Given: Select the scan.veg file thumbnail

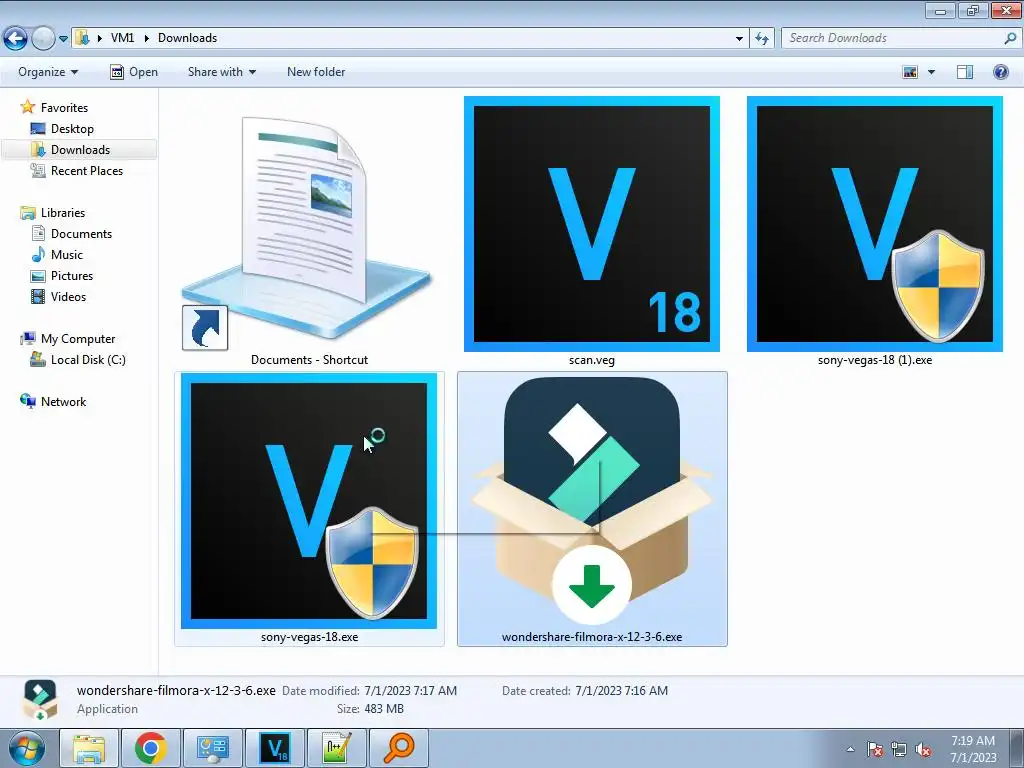Looking at the screenshot, I should (x=592, y=224).
